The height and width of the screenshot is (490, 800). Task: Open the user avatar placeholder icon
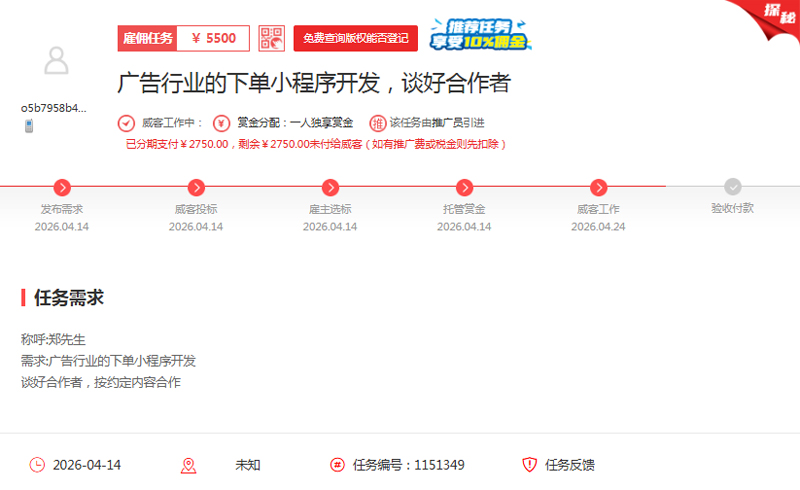click(57, 62)
